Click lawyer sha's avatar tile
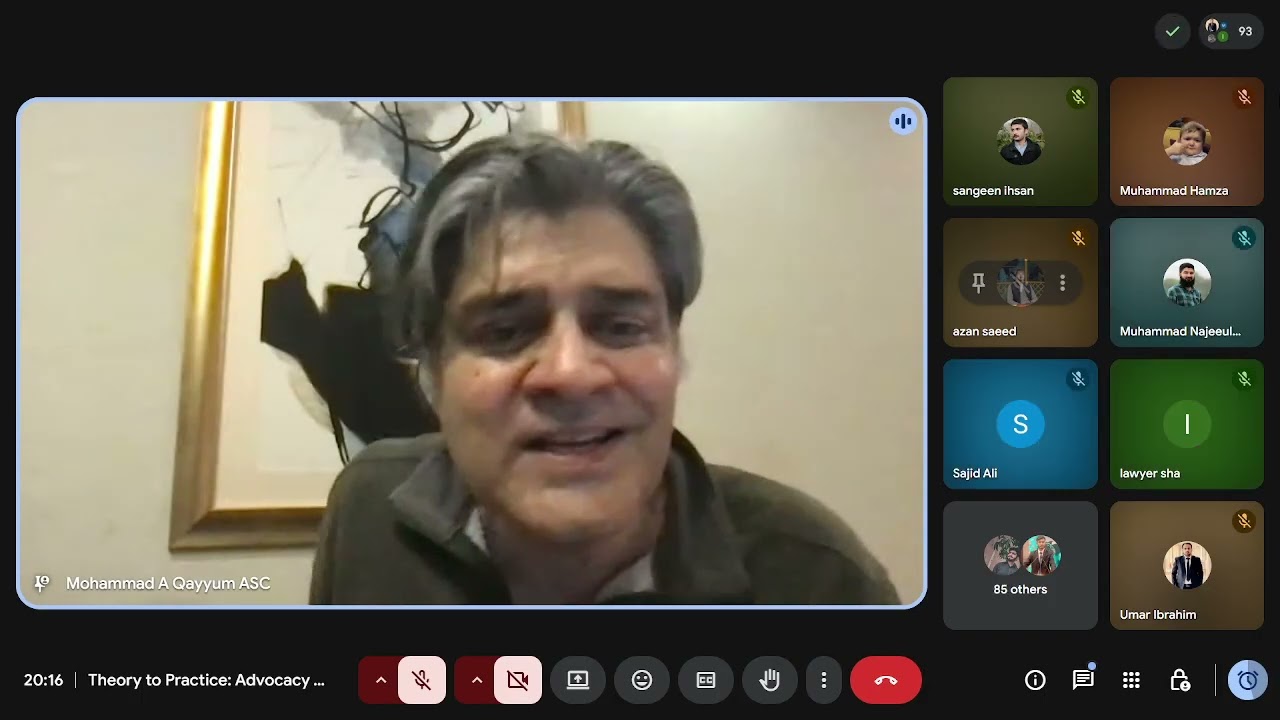This screenshot has height=720, width=1280. click(1186, 424)
